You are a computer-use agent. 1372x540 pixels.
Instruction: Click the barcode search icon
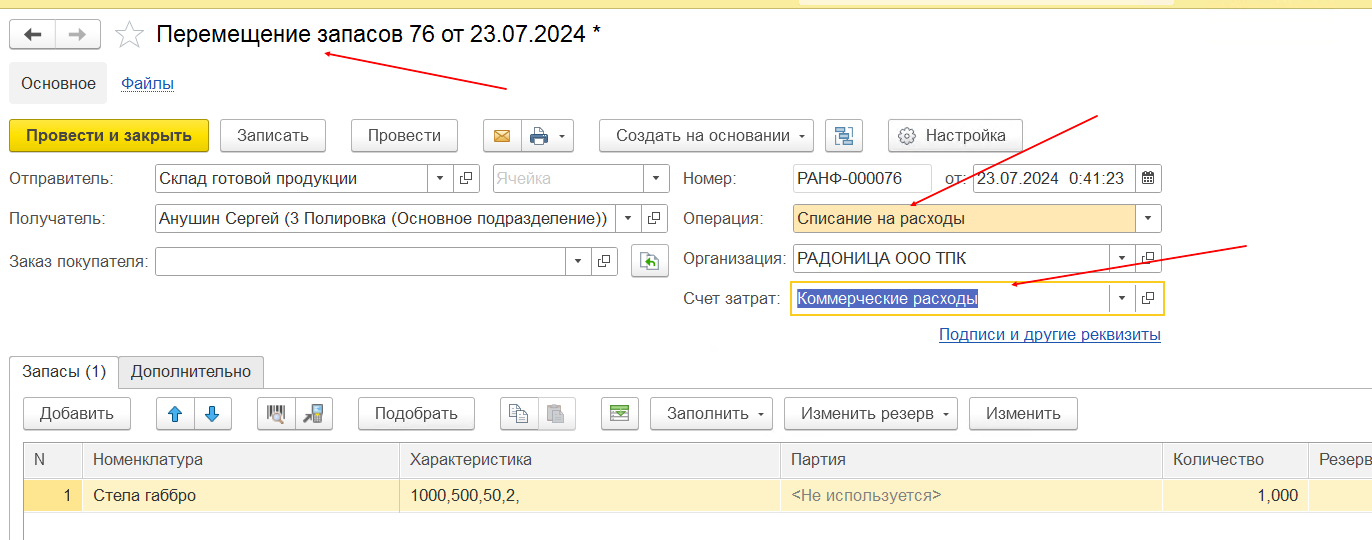click(276, 413)
